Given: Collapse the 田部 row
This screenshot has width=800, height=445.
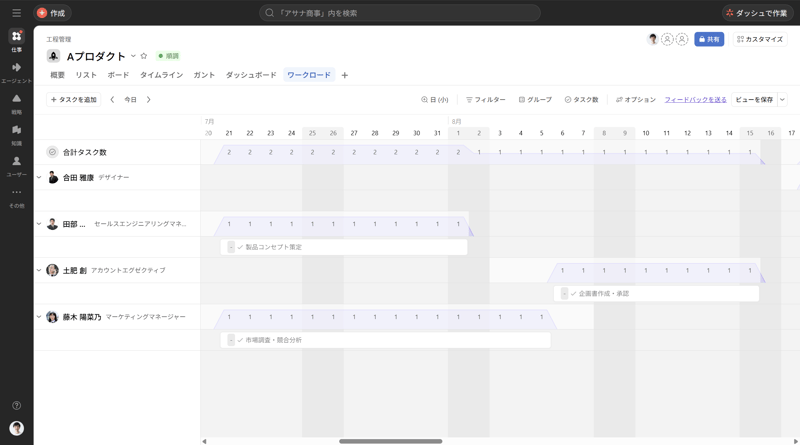Looking at the screenshot, I should click(x=39, y=224).
